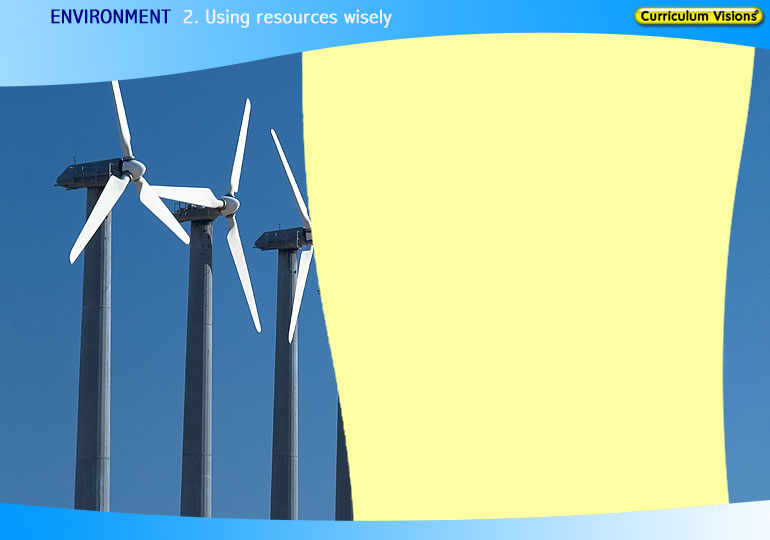Click the middle turbine's upward-pointing blade
The width and height of the screenshot is (770, 540).
click(240, 145)
